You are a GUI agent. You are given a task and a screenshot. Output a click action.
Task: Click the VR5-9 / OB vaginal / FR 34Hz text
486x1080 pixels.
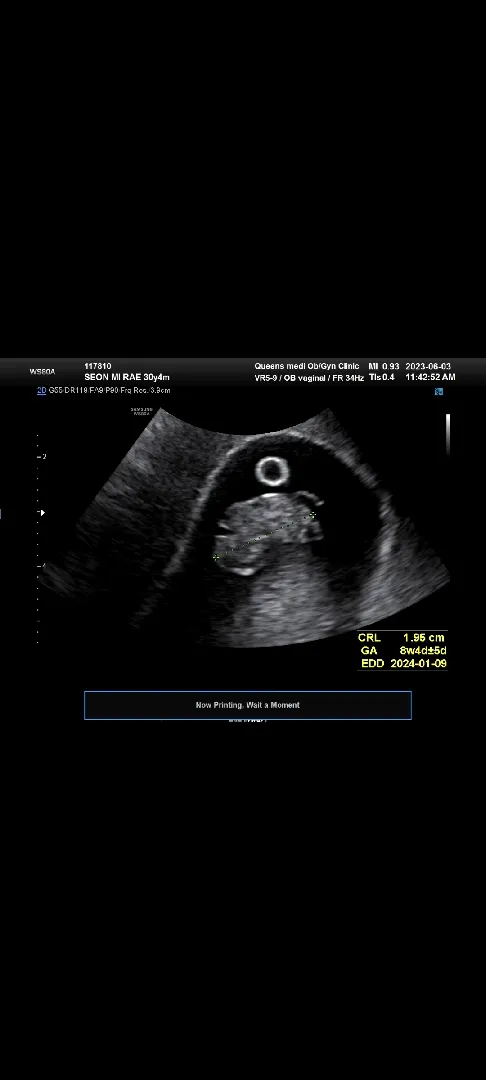[x=309, y=377]
